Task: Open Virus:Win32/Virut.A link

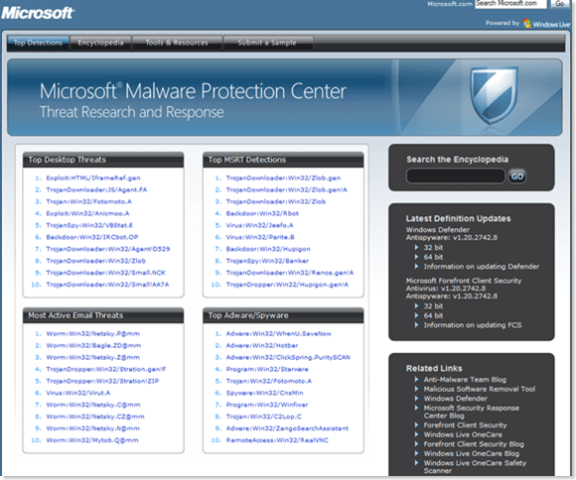Action: click(78, 393)
